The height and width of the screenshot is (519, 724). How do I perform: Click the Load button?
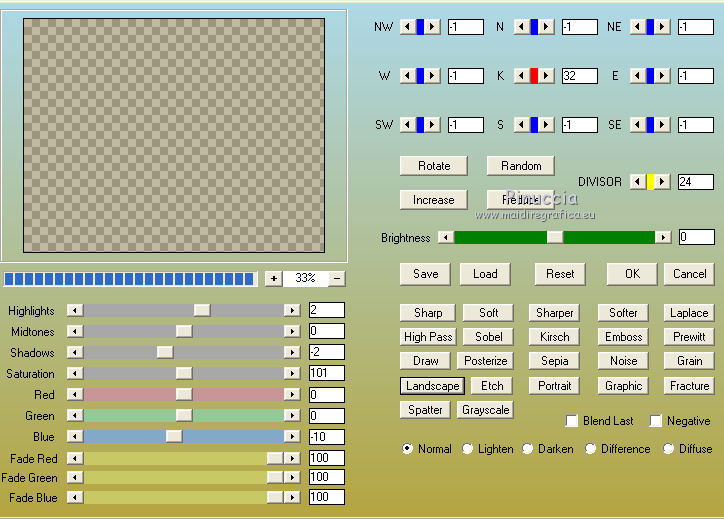(485, 274)
